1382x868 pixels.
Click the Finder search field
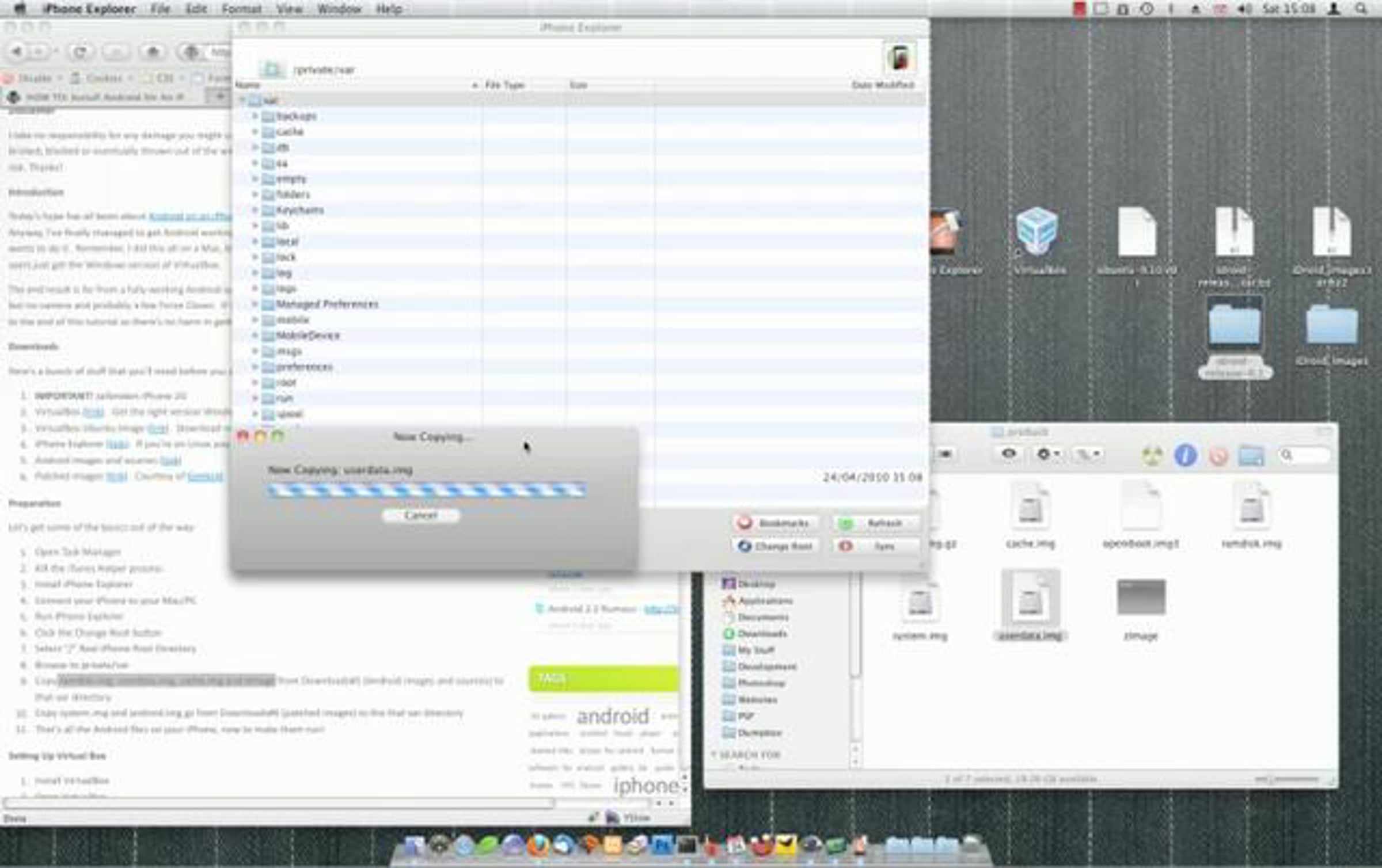tap(1304, 456)
